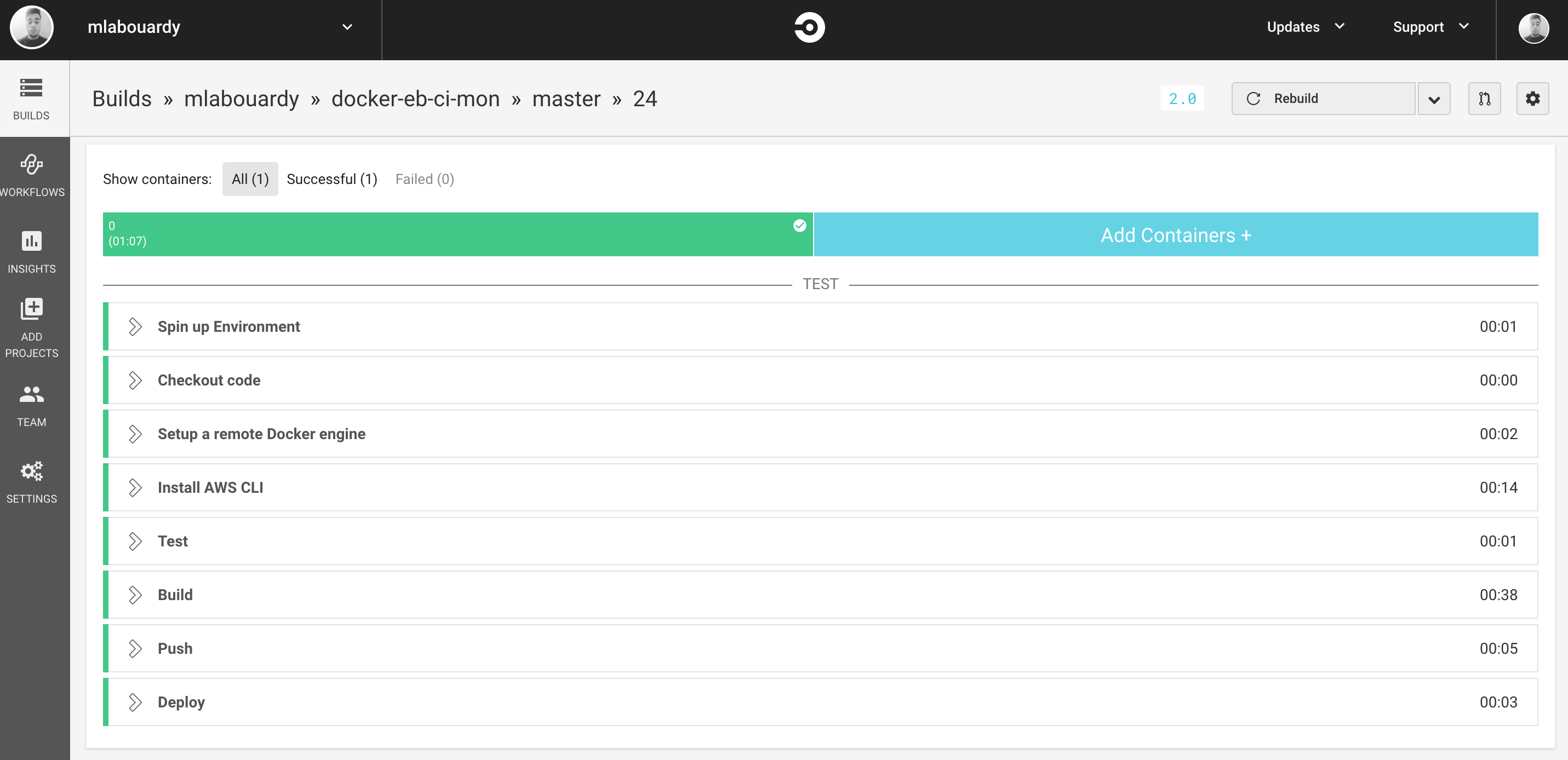This screenshot has height=760, width=1568.
Task: Expand the Push step
Action: pyautogui.click(x=820, y=648)
